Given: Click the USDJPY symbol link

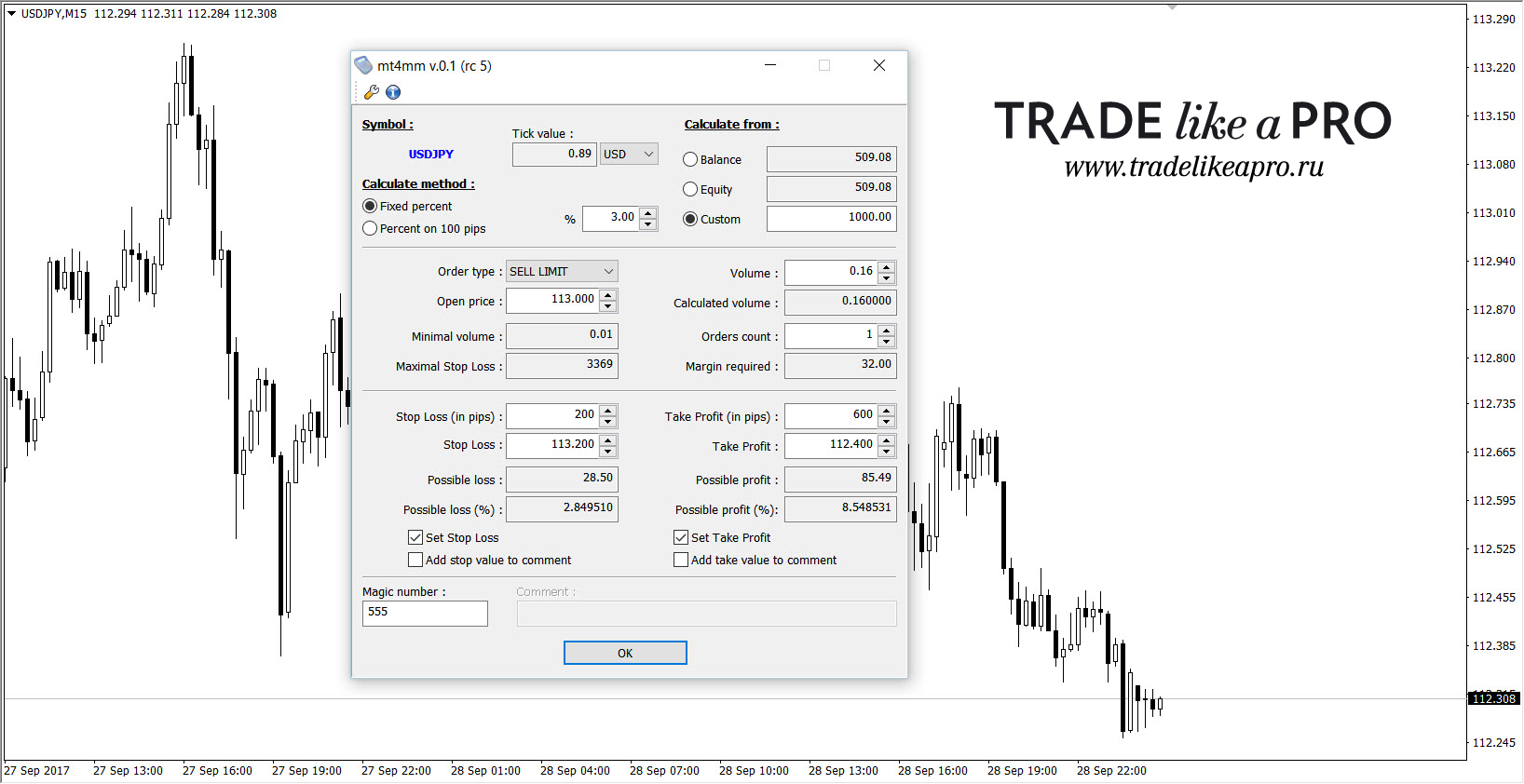Looking at the screenshot, I should click(431, 155).
